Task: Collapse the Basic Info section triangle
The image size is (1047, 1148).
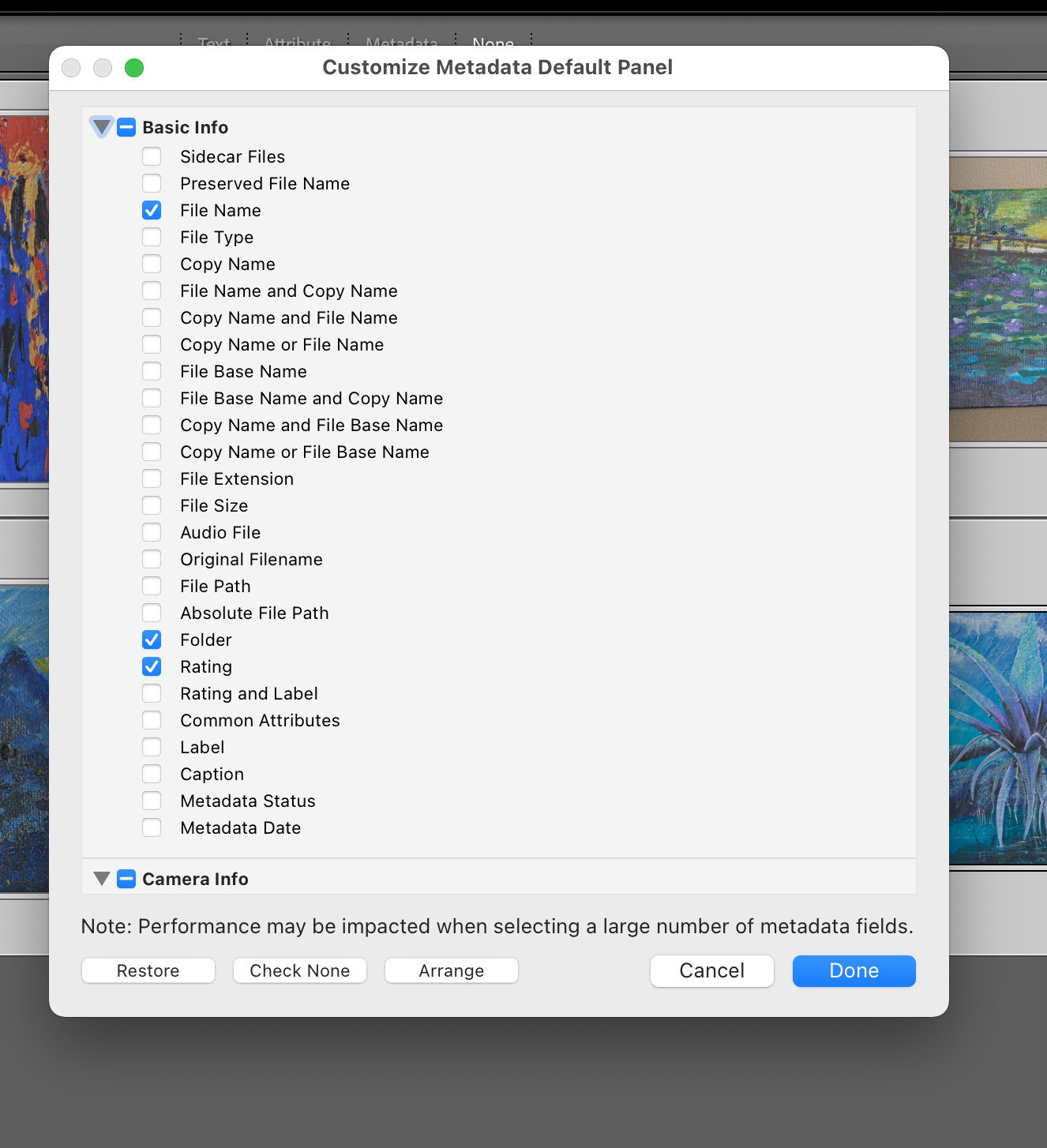Action: [x=101, y=127]
